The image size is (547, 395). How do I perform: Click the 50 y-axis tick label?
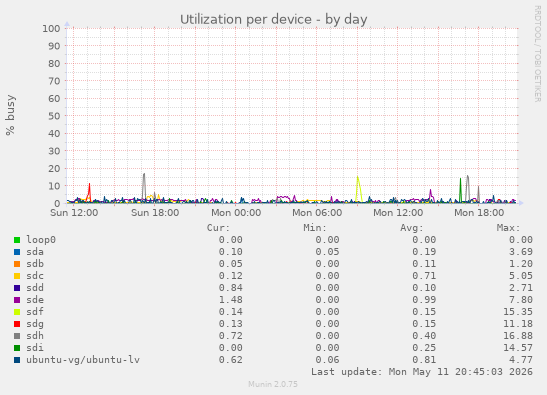pyautogui.click(x=54, y=116)
